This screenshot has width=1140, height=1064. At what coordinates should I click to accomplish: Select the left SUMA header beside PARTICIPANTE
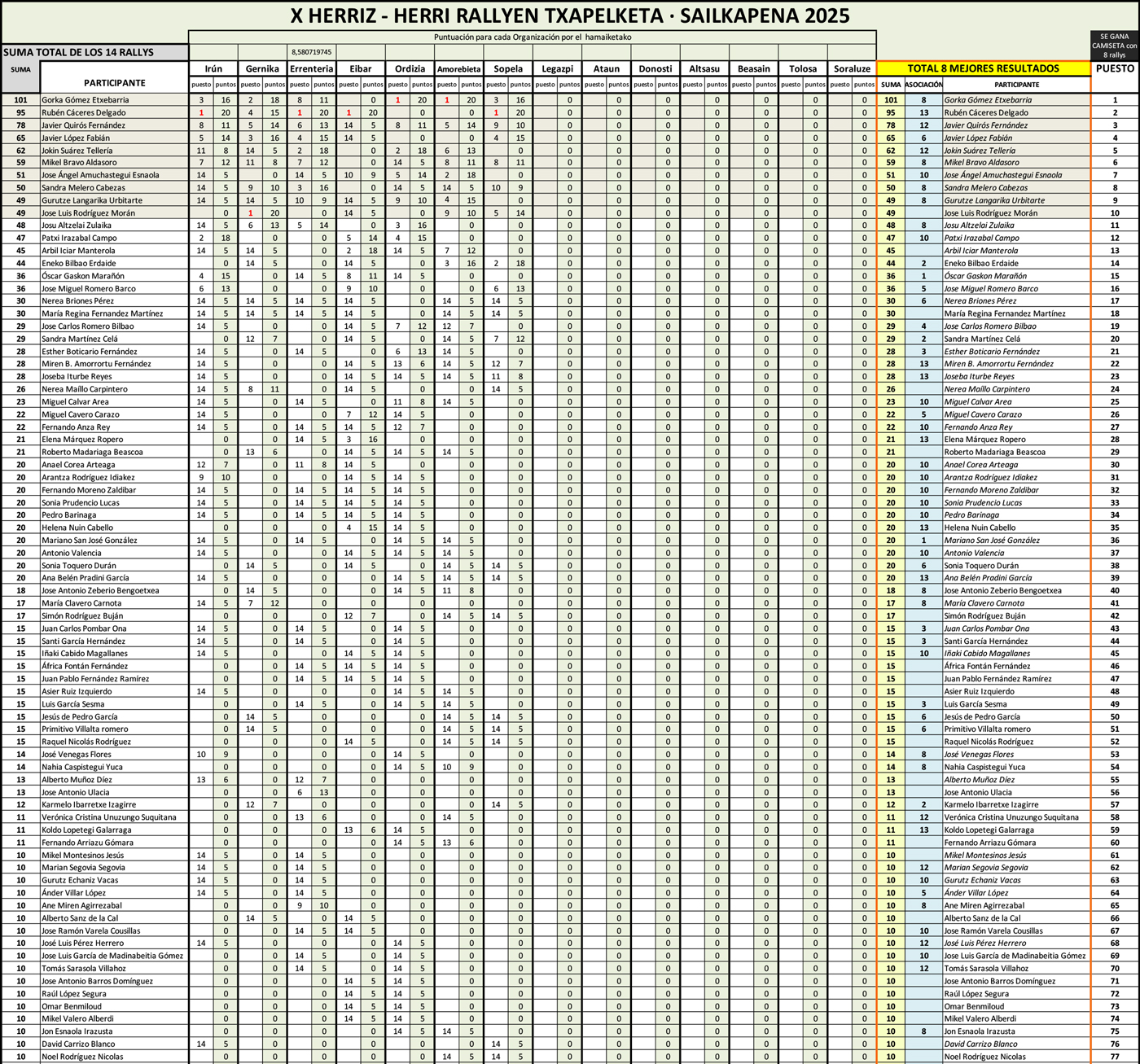pos(20,70)
